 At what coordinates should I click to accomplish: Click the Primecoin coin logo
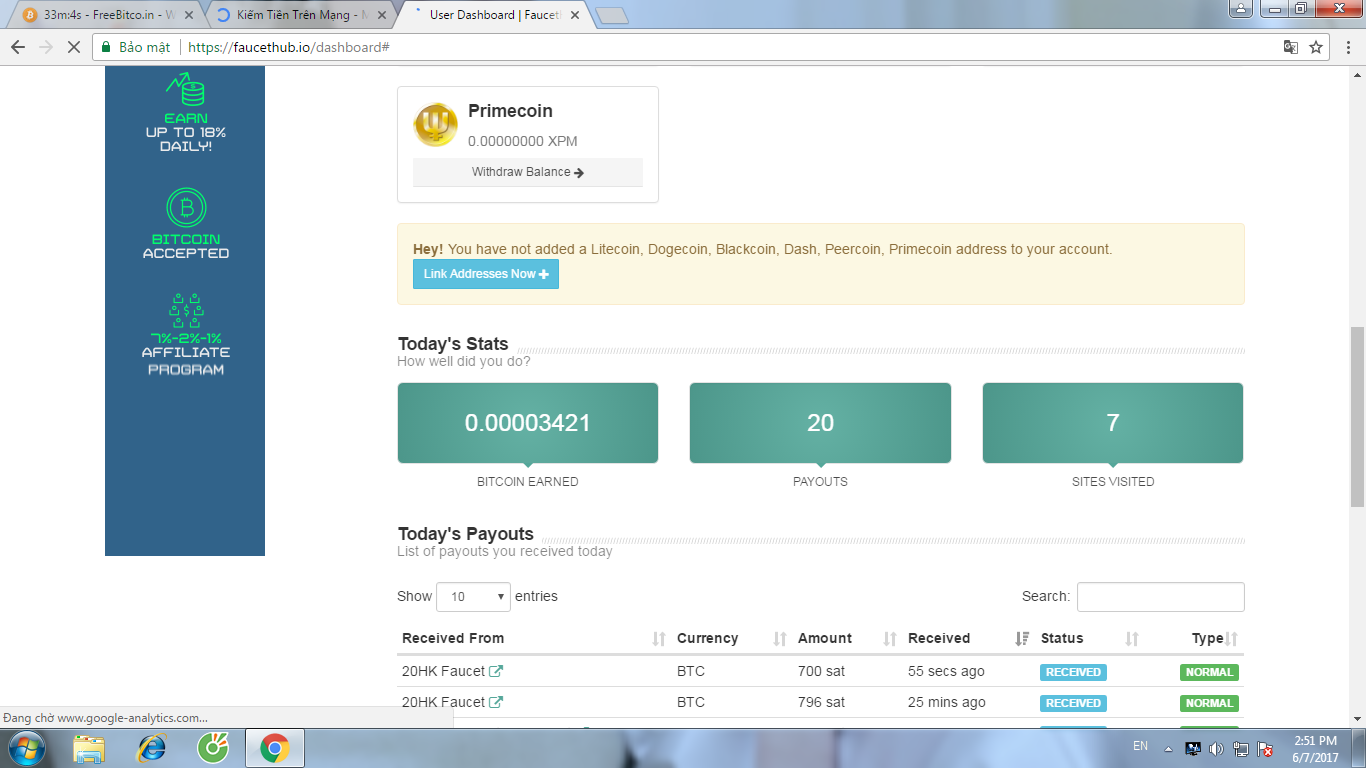point(436,125)
